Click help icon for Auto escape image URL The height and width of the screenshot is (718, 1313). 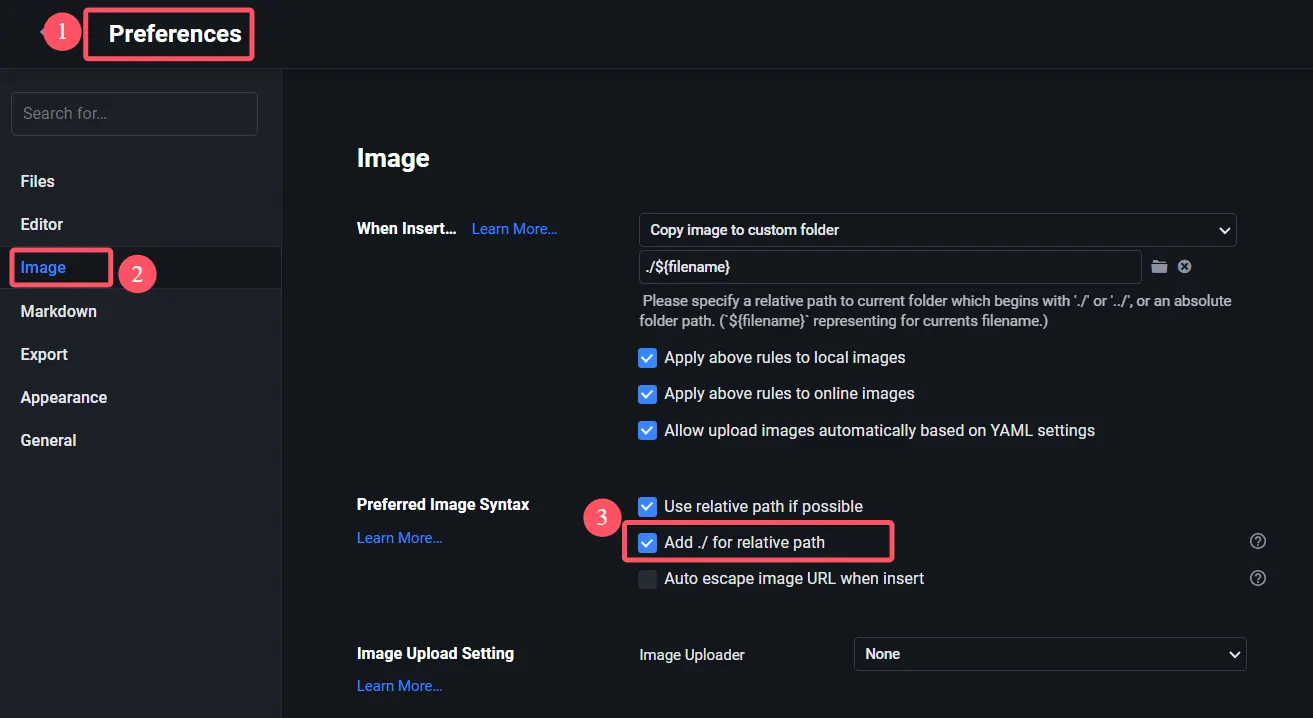1258,578
